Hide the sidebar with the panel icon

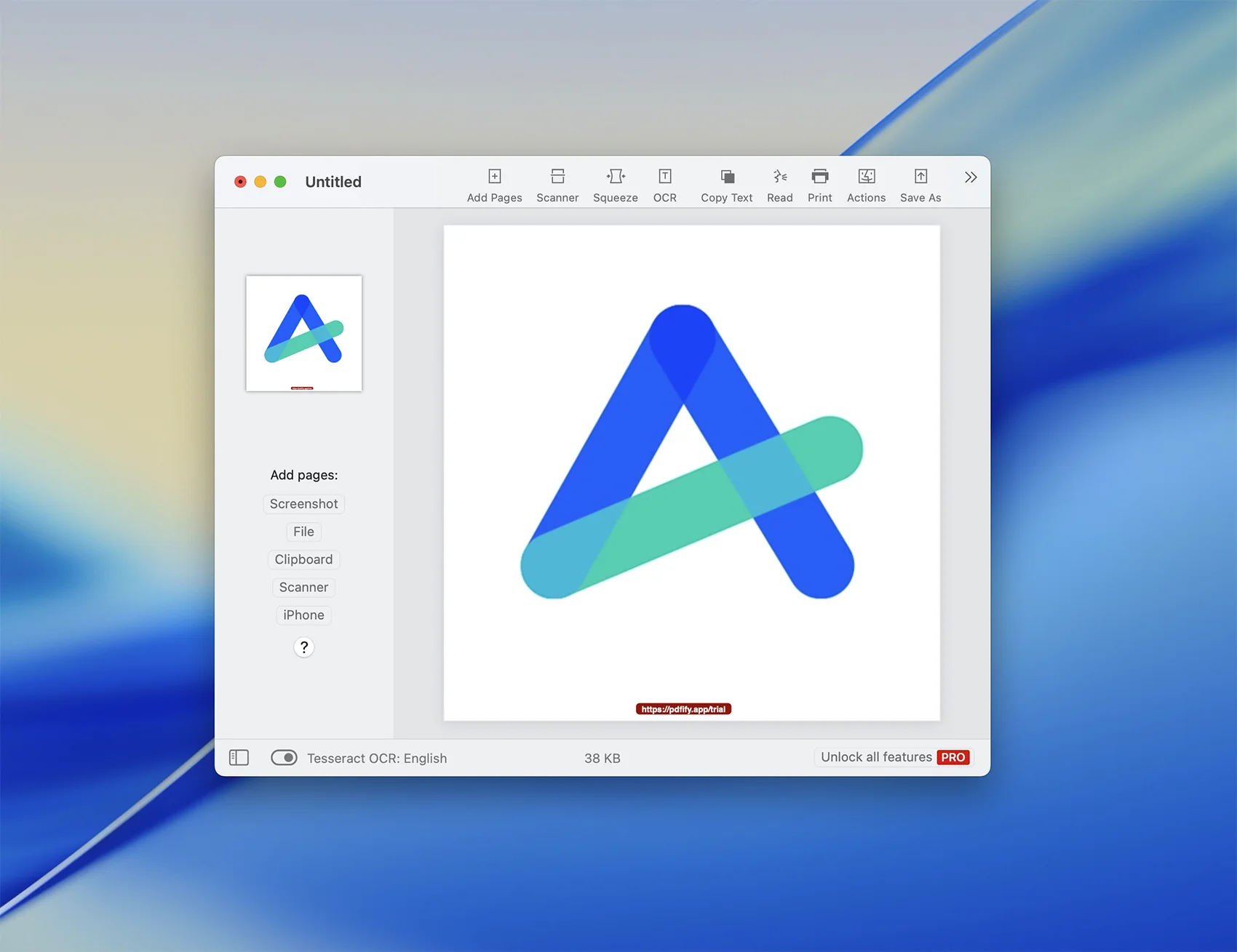(239, 758)
